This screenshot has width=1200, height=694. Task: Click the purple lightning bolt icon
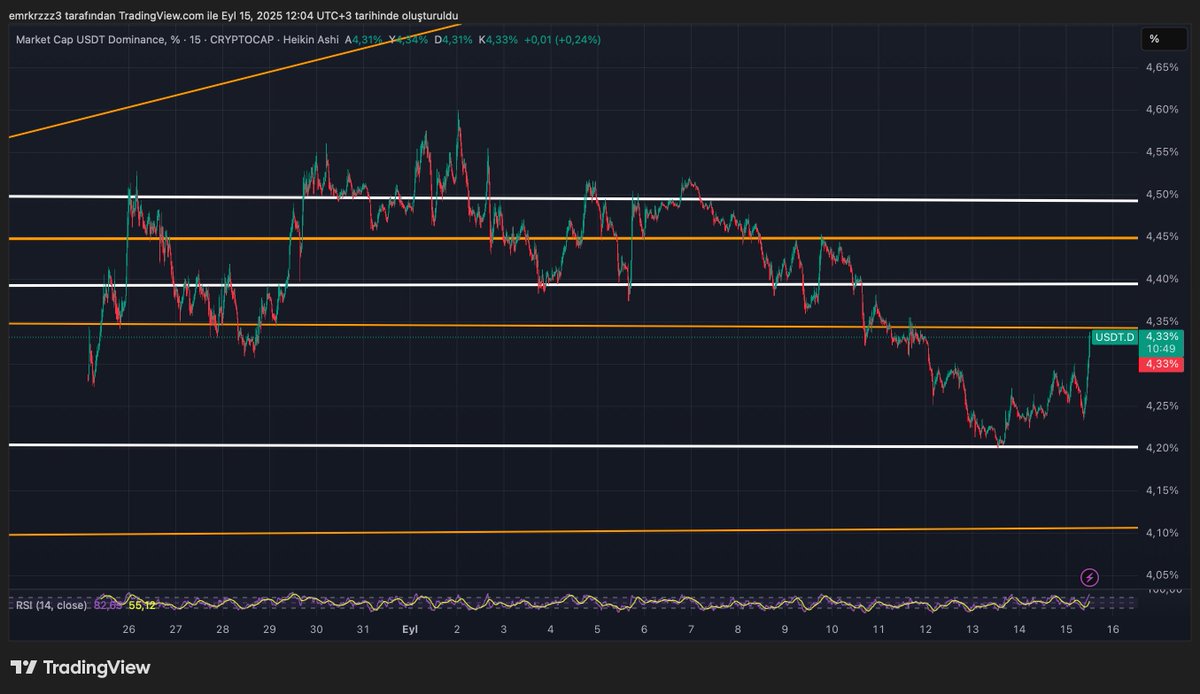[x=1090, y=577]
